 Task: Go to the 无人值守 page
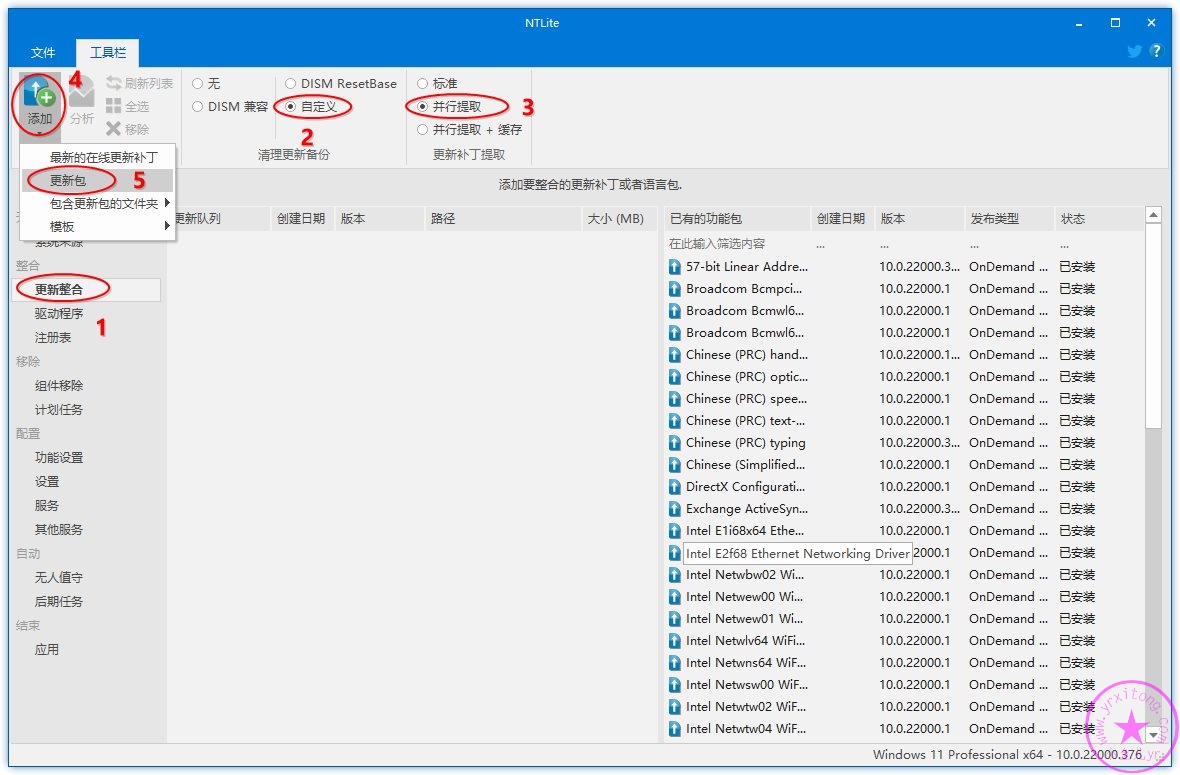(x=59, y=577)
